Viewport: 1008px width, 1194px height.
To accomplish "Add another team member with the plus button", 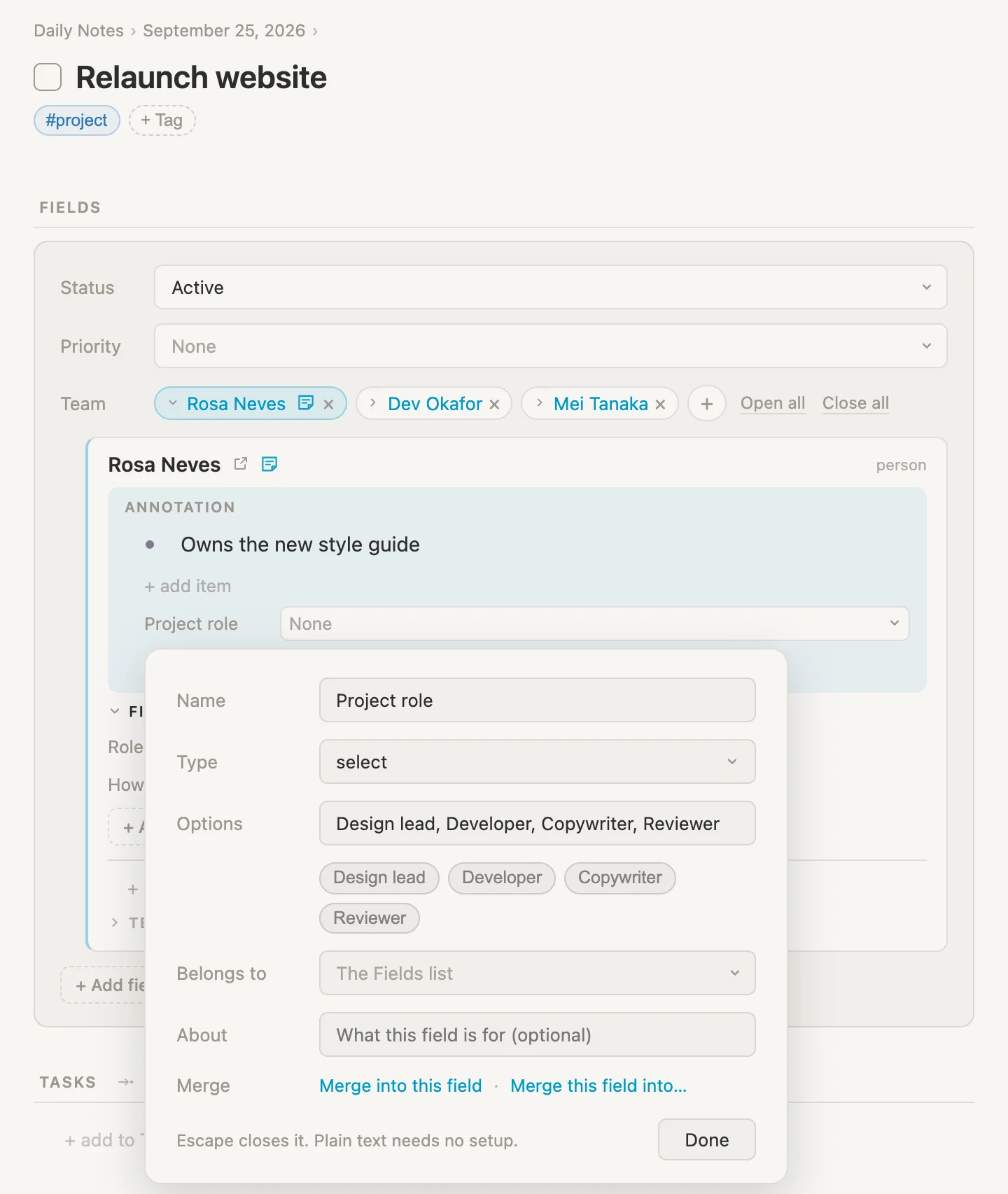I will (x=707, y=404).
